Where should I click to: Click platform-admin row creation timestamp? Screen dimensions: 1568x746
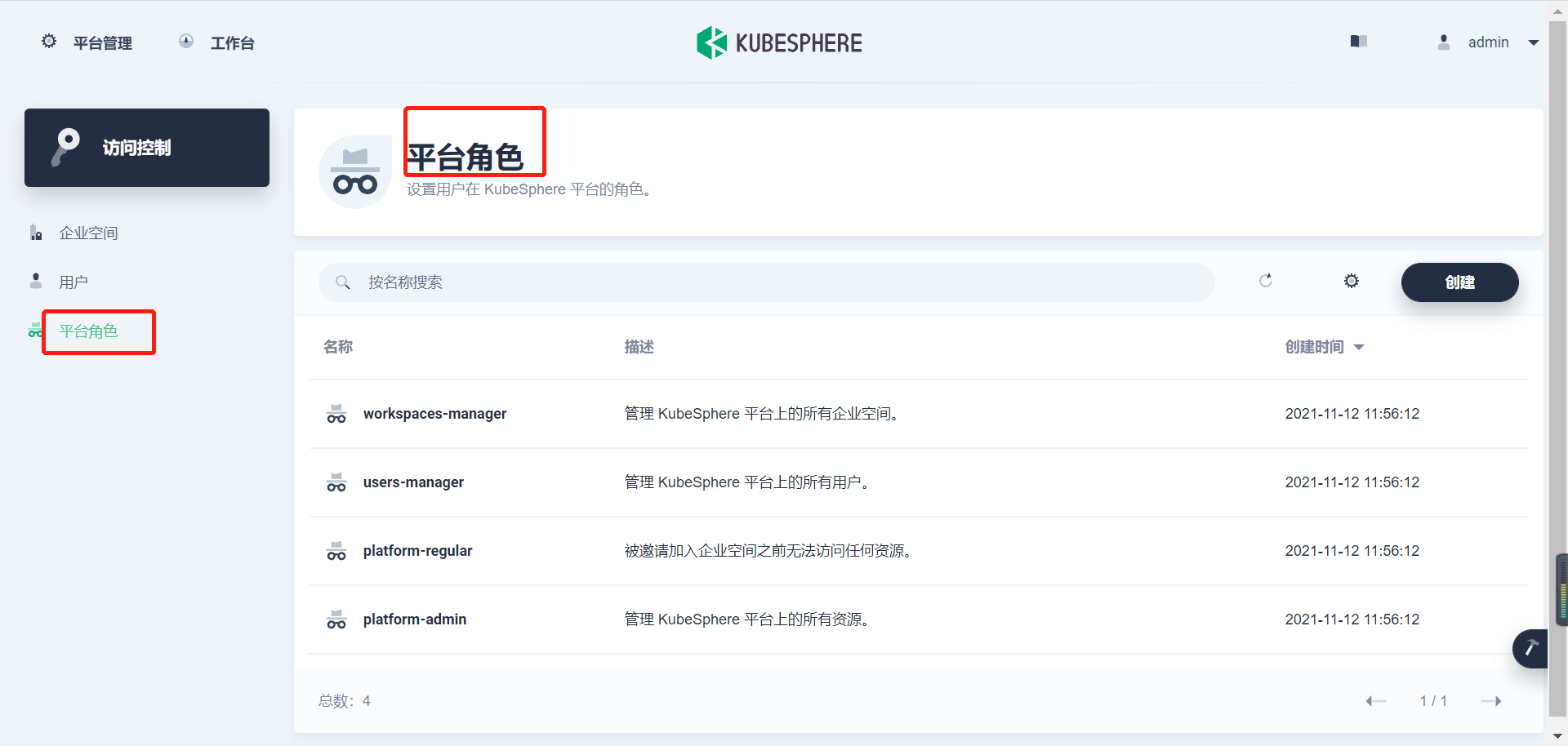coord(1352,619)
